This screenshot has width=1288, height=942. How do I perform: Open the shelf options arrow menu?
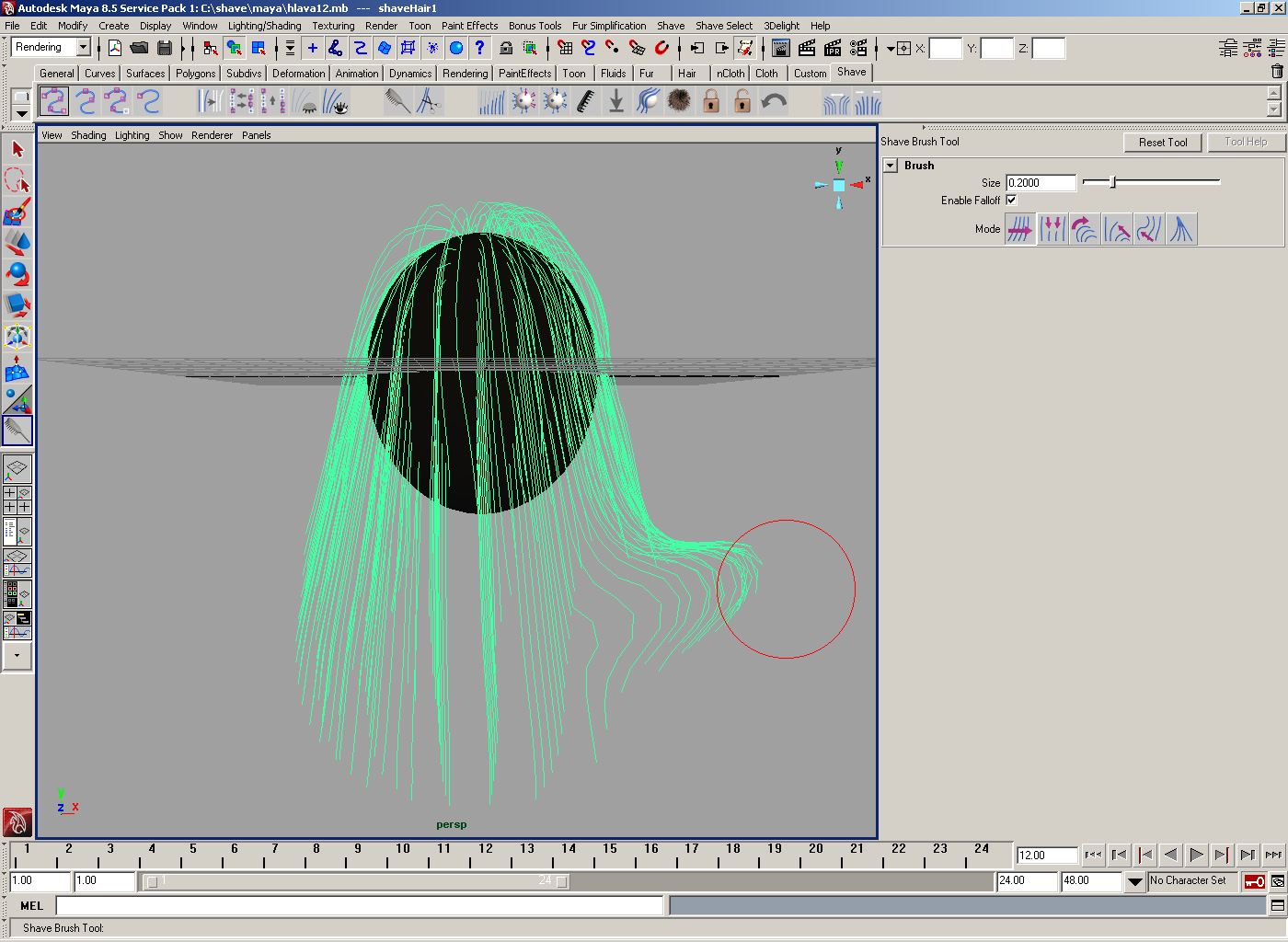point(21,114)
